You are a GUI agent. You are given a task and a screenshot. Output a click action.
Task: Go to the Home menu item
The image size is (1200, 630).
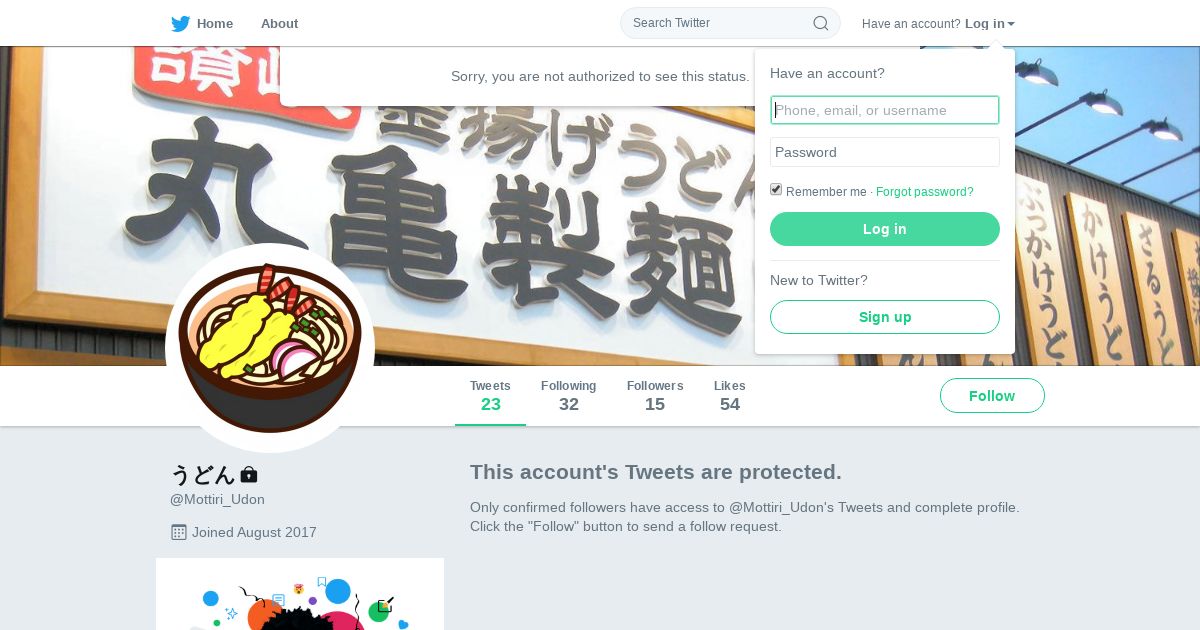215,23
